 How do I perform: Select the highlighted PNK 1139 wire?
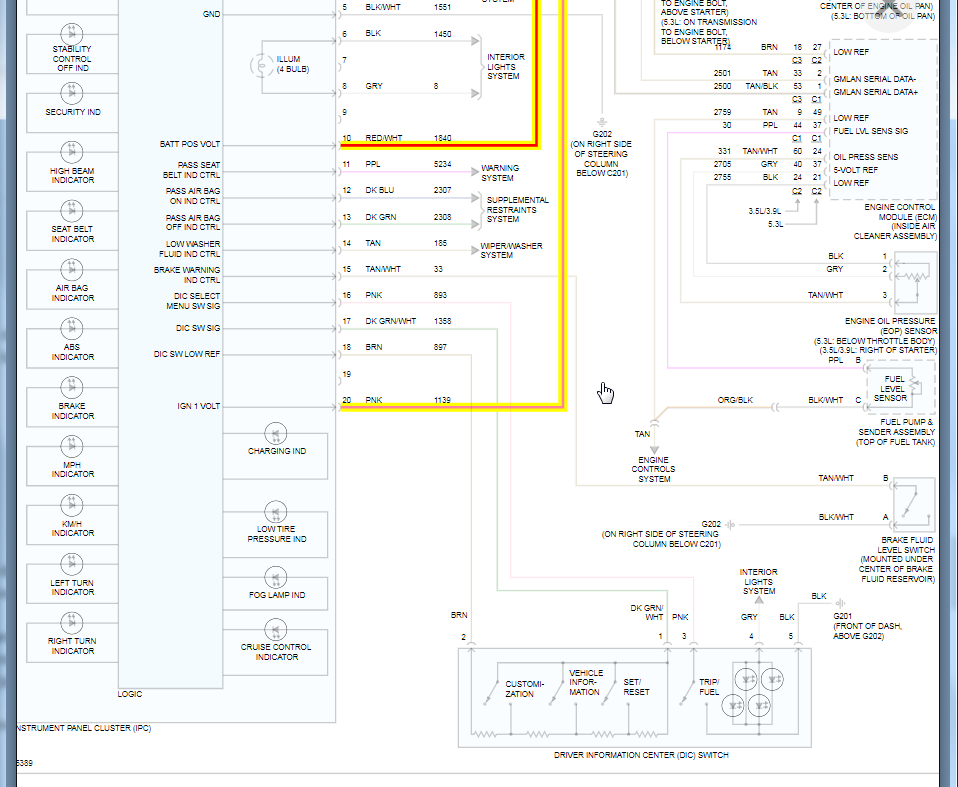point(452,407)
